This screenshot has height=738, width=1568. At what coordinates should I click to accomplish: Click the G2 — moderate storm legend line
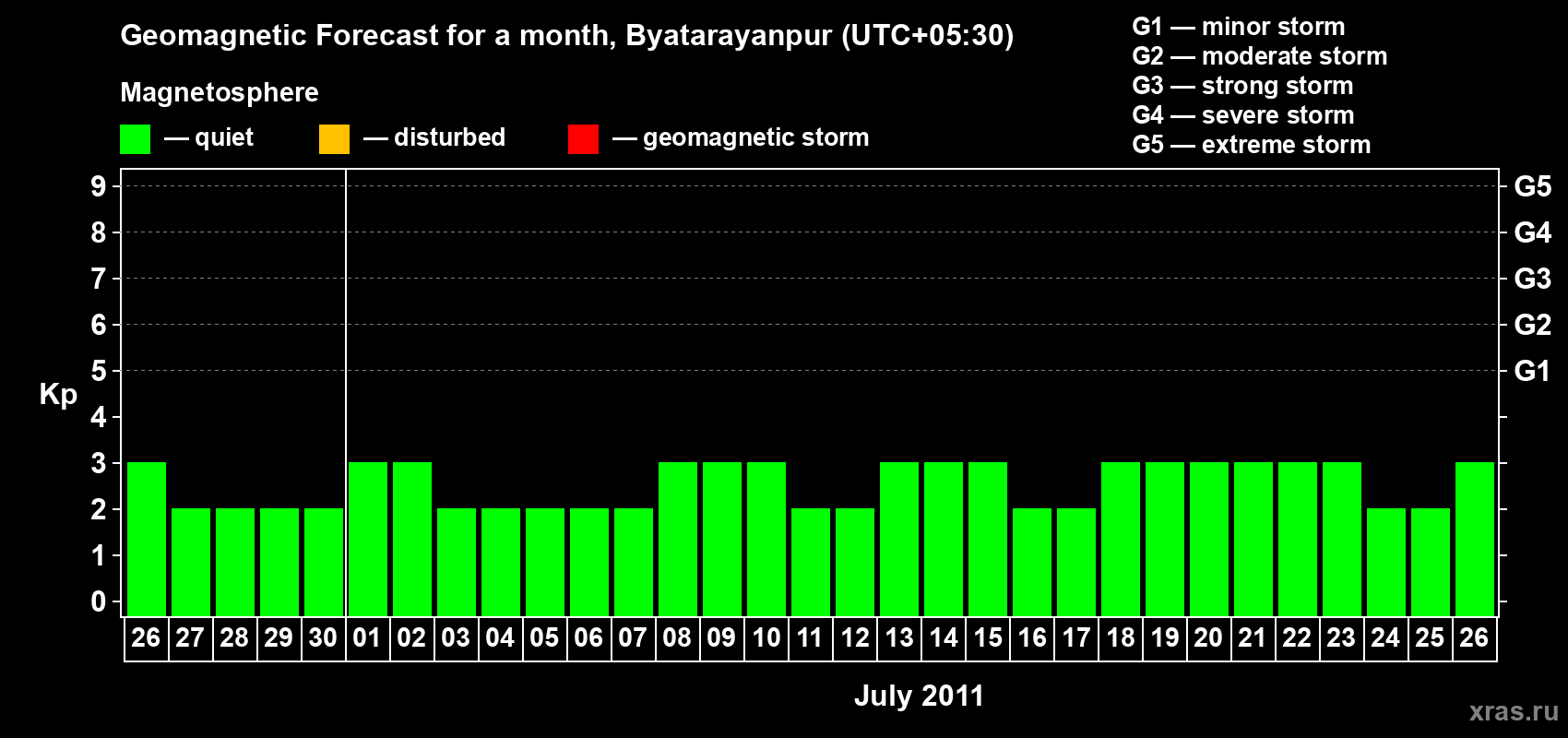[1259, 56]
